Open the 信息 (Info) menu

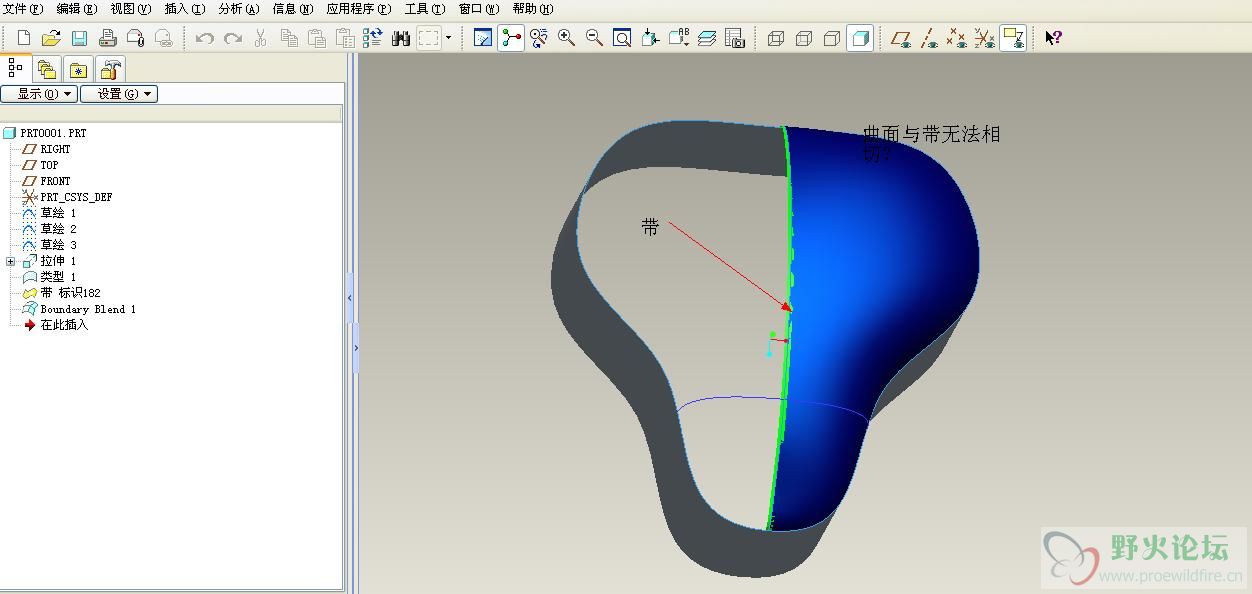click(x=293, y=9)
